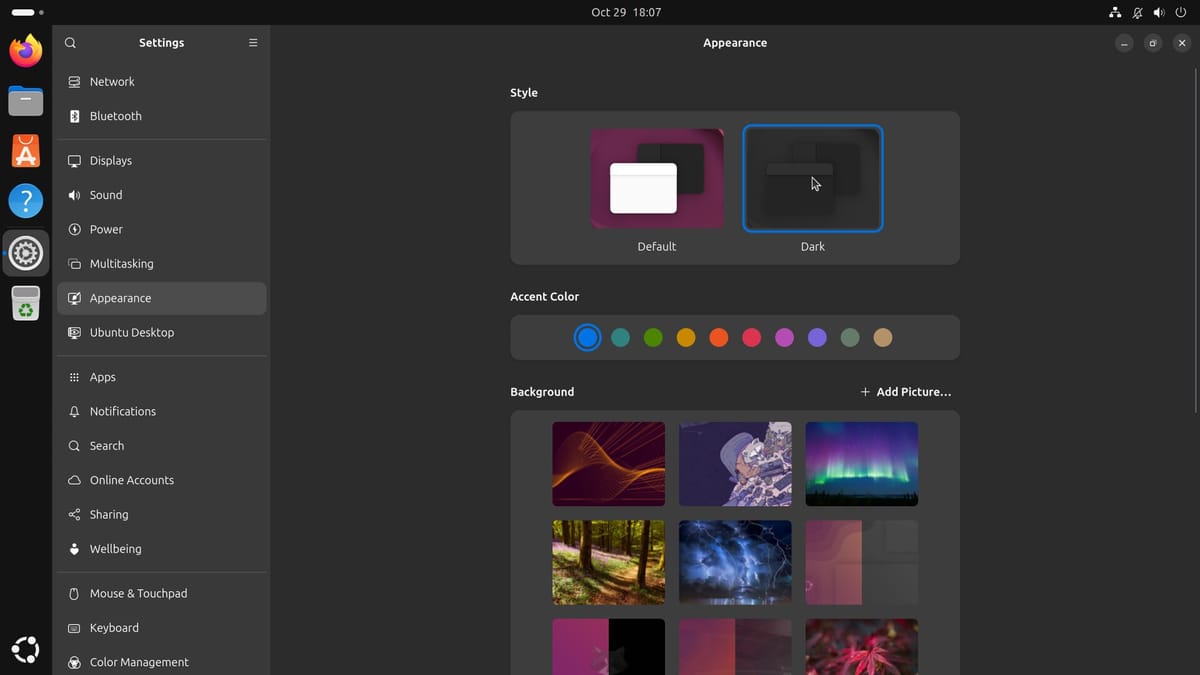Click the Bluetooth icon in the sidebar
This screenshot has width=1200, height=675.
[x=74, y=116]
